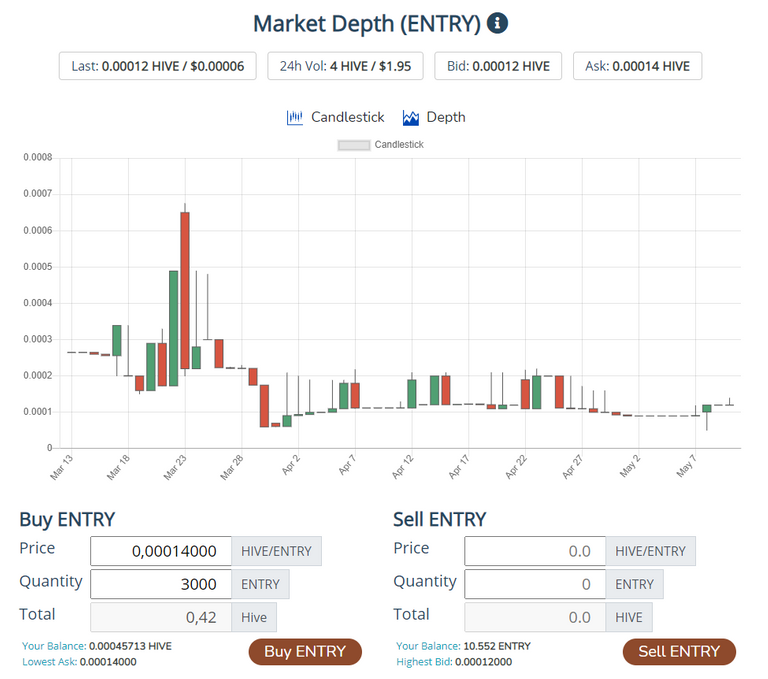The width and height of the screenshot is (768, 679).
Task: Click HIVE/ENTRY unit label in Sell Price
Action: 650,551
